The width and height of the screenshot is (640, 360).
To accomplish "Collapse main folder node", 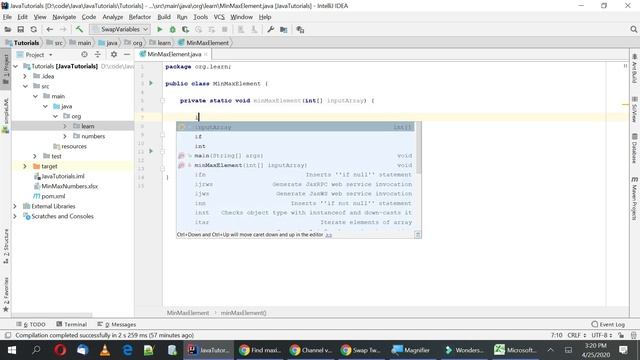I will (x=36, y=96).
